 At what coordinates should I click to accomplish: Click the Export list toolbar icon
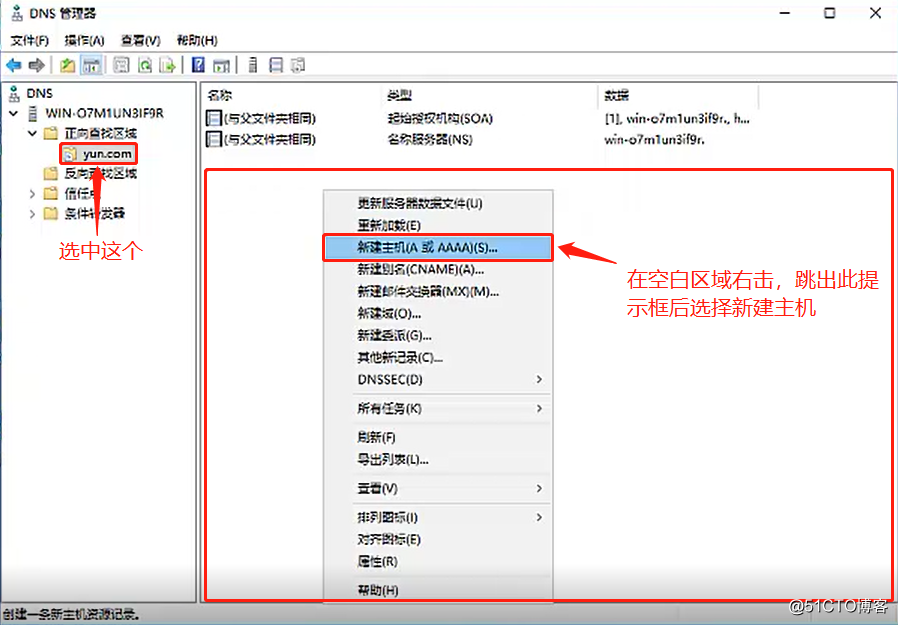[x=167, y=65]
